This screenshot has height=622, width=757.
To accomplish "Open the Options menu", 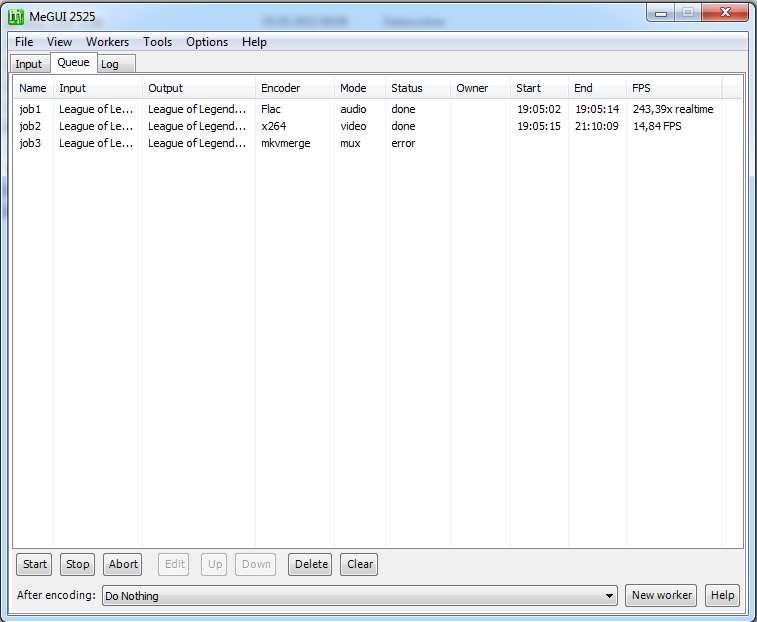I will (x=207, y=42).
